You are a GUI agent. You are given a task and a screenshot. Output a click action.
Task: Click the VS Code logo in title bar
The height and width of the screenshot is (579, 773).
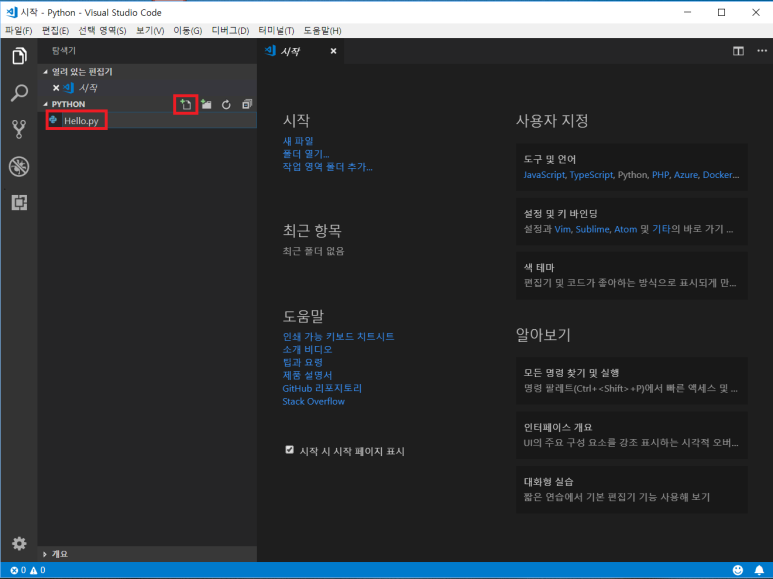(x=12, y=12)
